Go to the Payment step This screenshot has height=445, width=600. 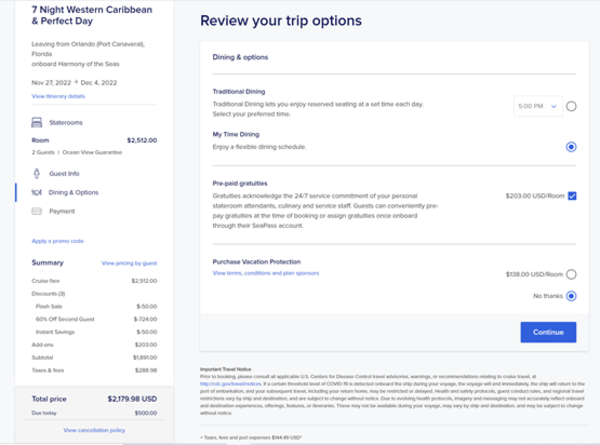point(61,211)
